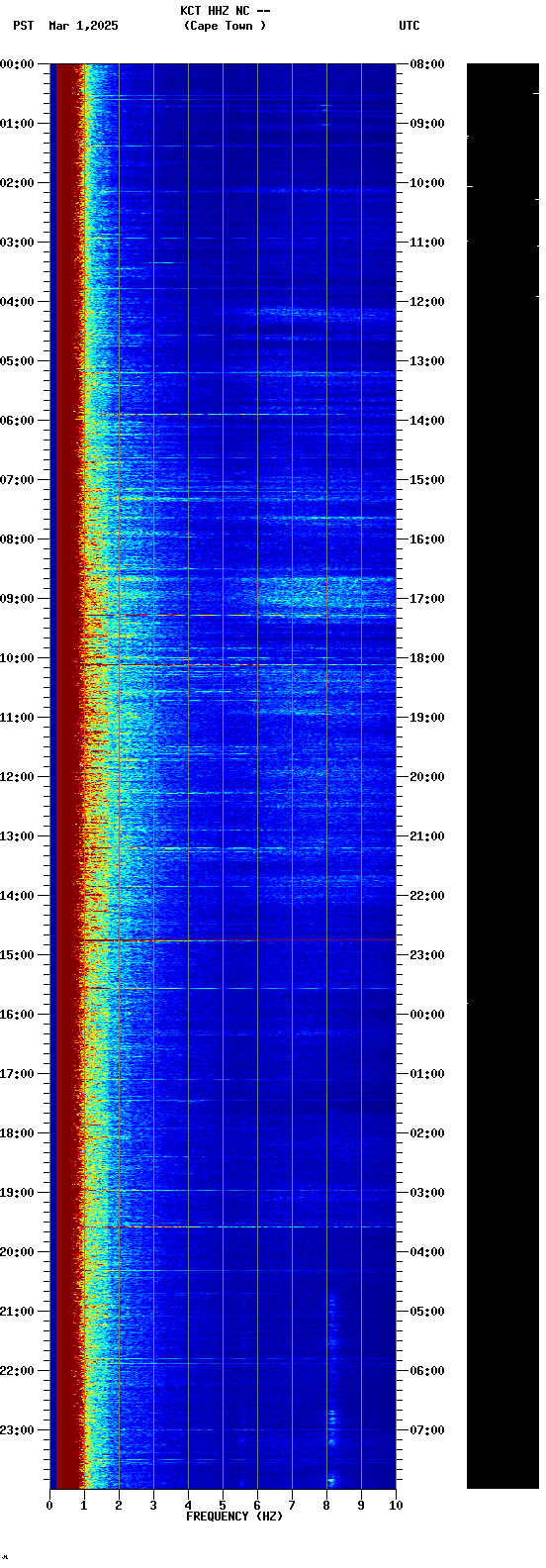Click the frequency axis value 7
Screen dimensions: 546x1568
pyautogui.click(x=292, y=1506)
